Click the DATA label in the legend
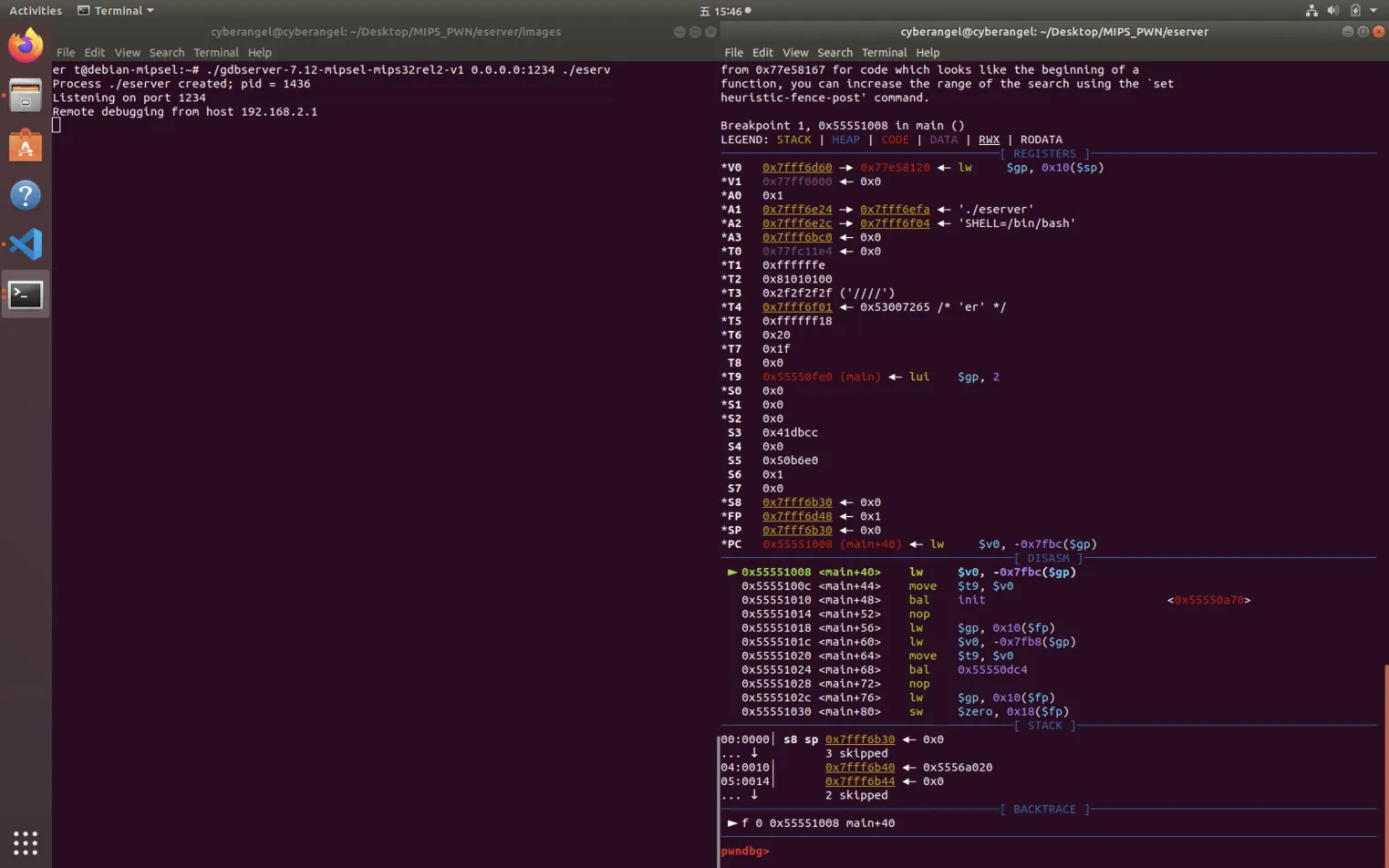The image size is (1389, 868). tap(944, 139)
